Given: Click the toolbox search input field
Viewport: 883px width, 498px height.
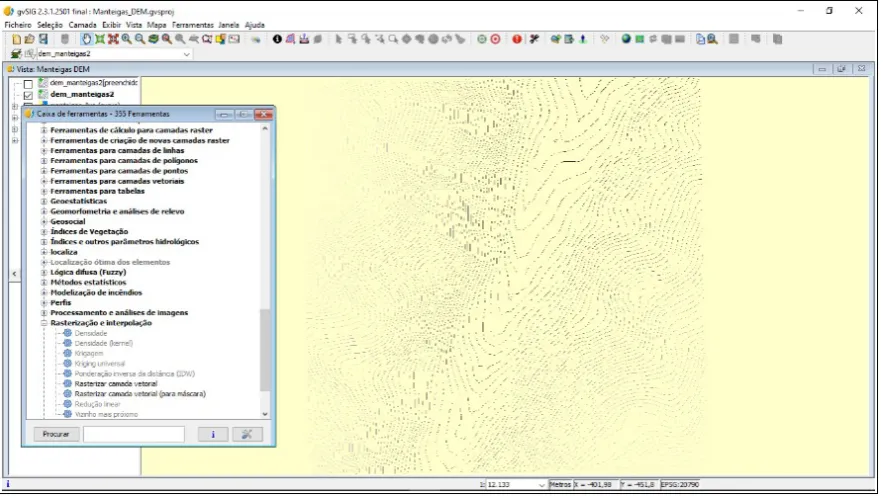Looking at the screenshot, I should pos(133,434).
